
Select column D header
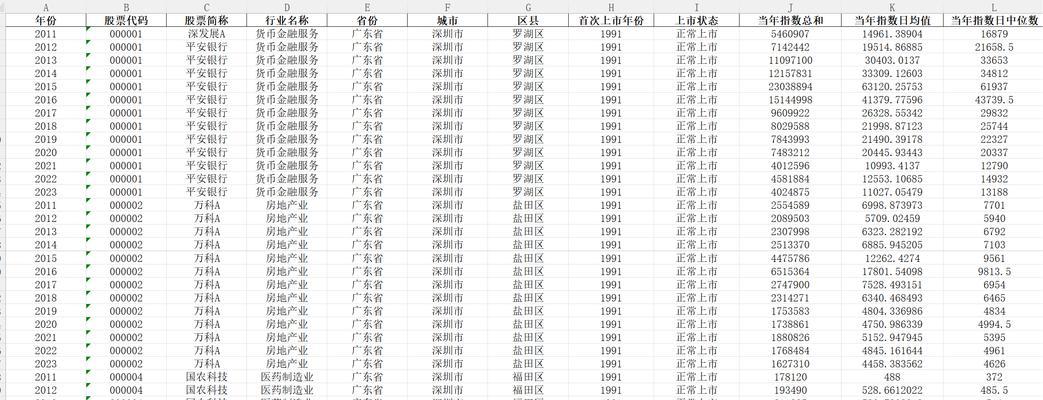pos(287,7)
